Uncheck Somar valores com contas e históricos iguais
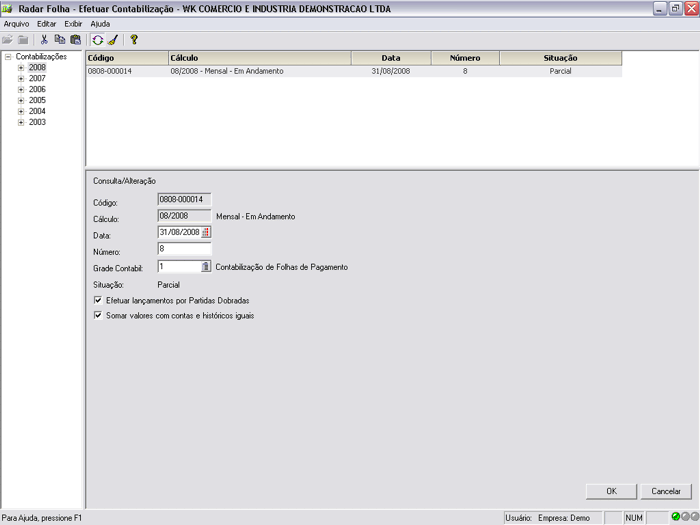The height and width of the screenshot is (525, 700). (x=97, y=315)
